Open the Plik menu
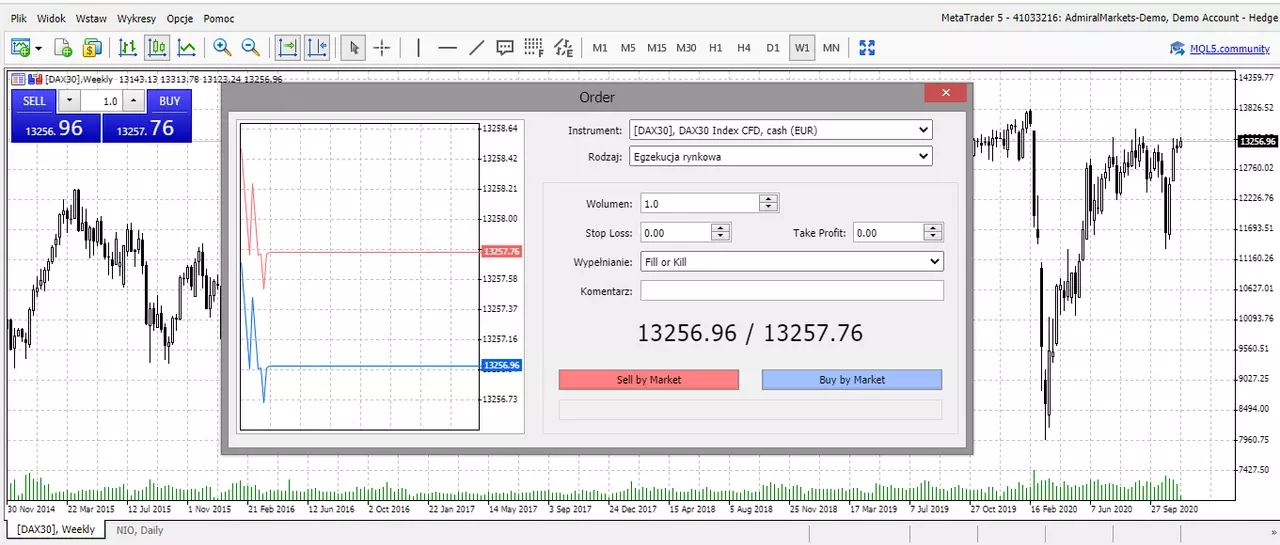Image resolution: width=1280 pixels, height=545 pixels. [x=19, y=18]
